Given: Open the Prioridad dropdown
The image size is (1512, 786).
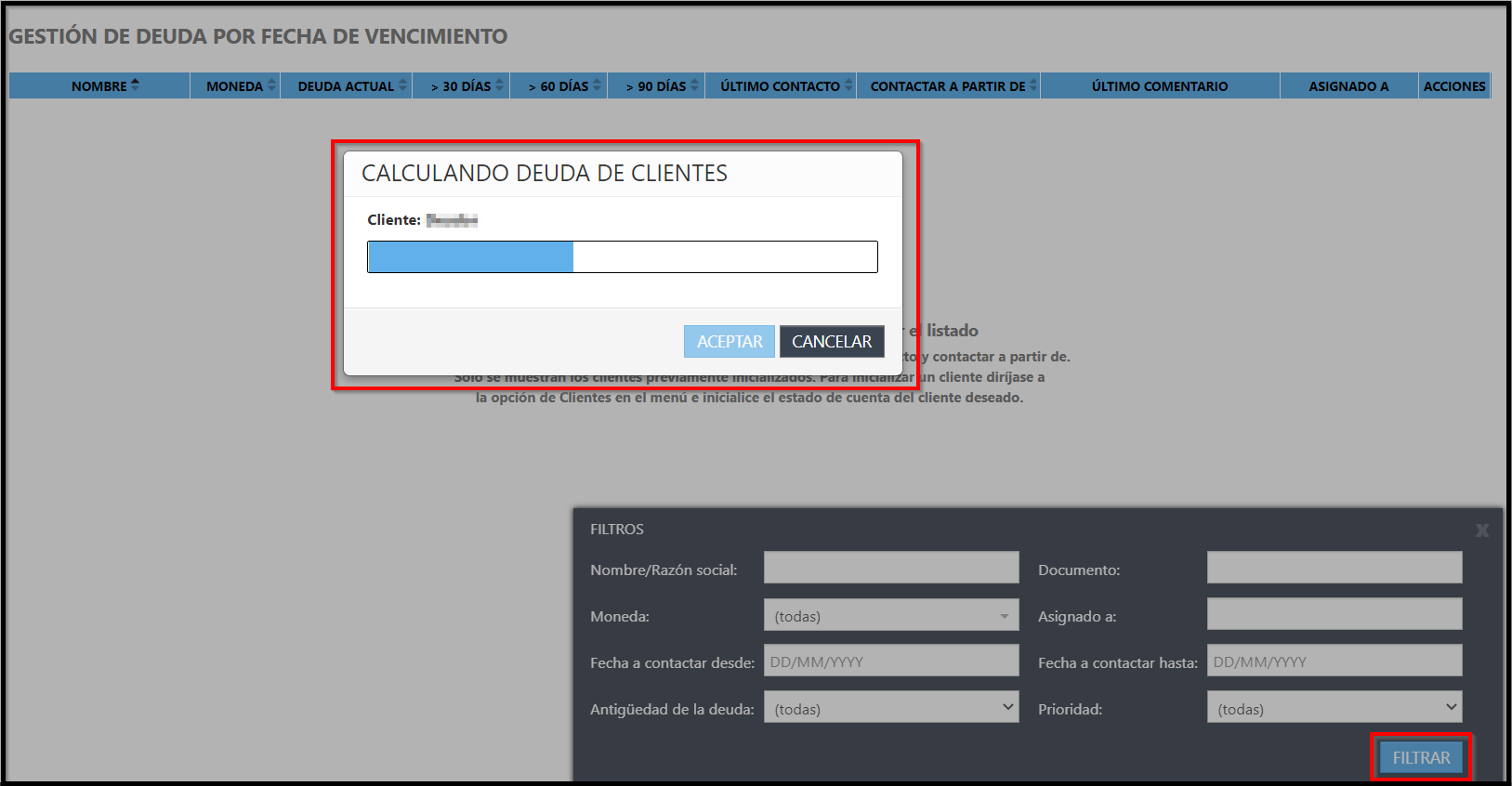Looking at the screenshot, I should [x=1335, y=707].
